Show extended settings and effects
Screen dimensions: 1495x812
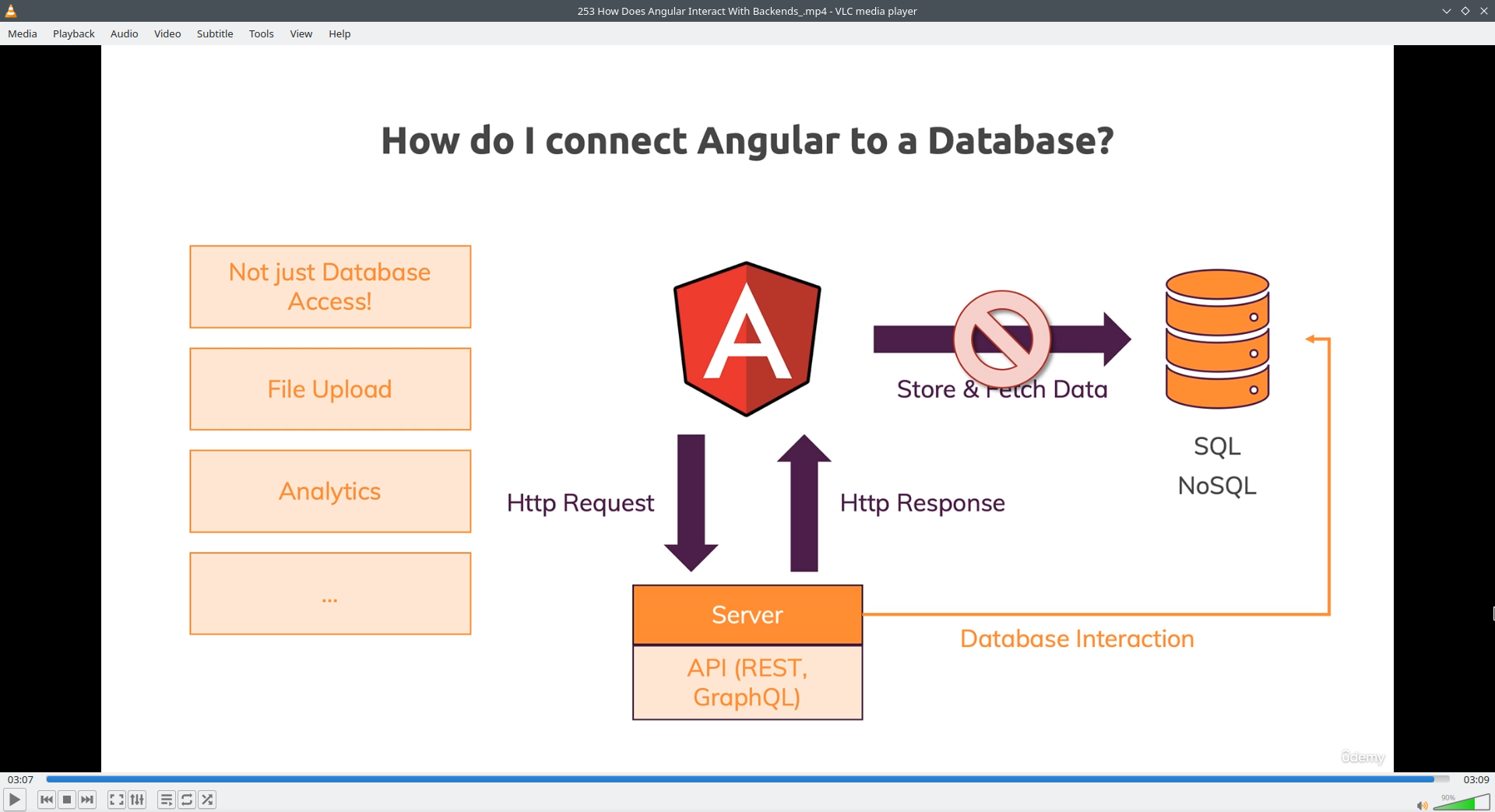(137, 800)
